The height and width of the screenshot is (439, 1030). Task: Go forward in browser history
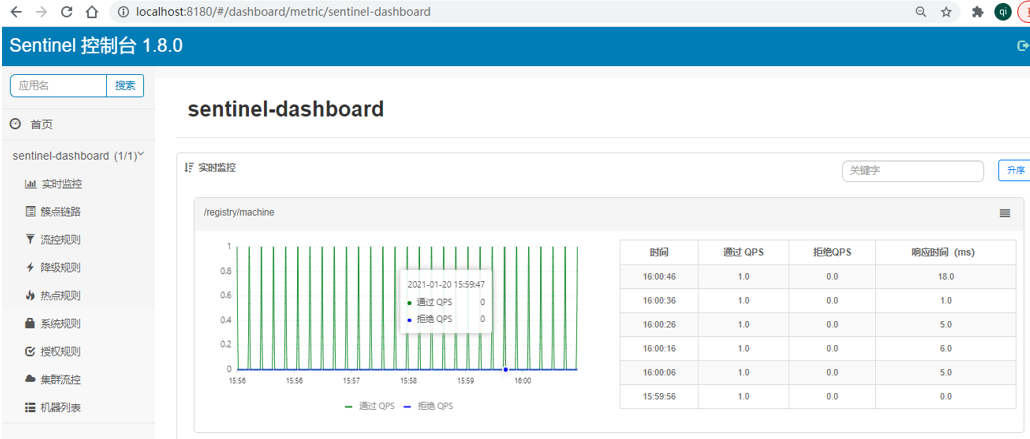[41, 12]
